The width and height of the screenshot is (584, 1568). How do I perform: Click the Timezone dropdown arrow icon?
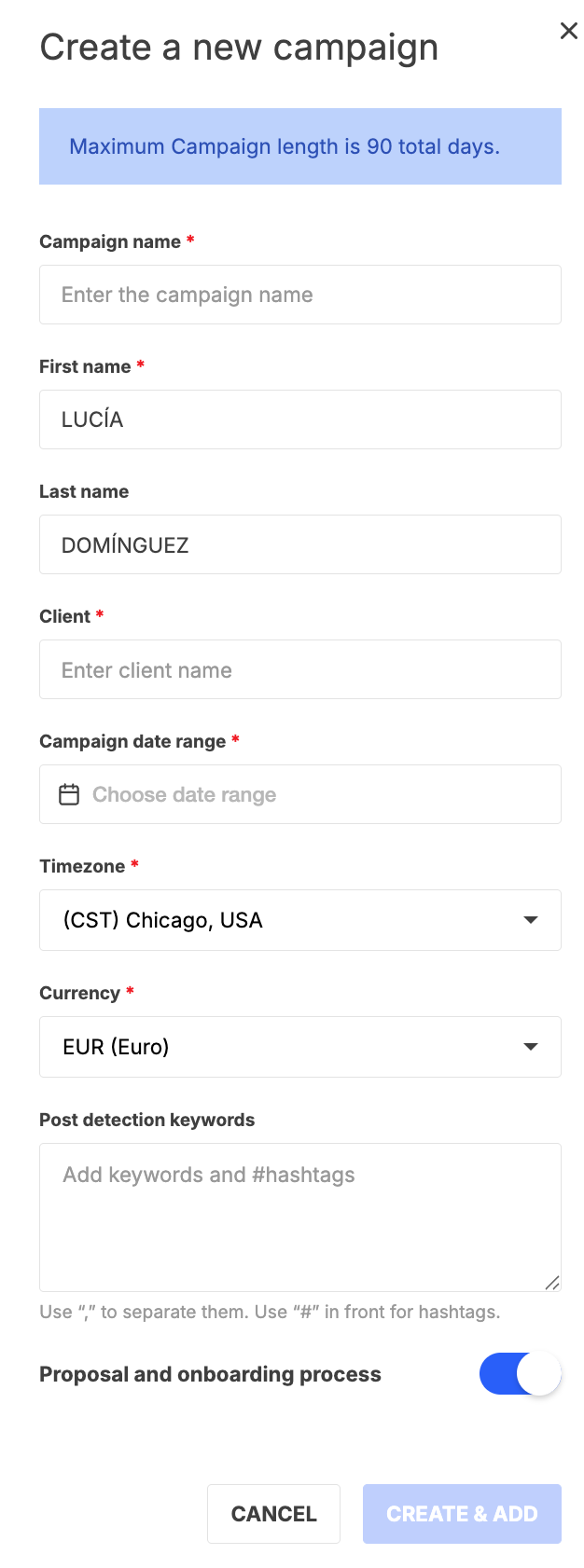click(x=531, y=920)
